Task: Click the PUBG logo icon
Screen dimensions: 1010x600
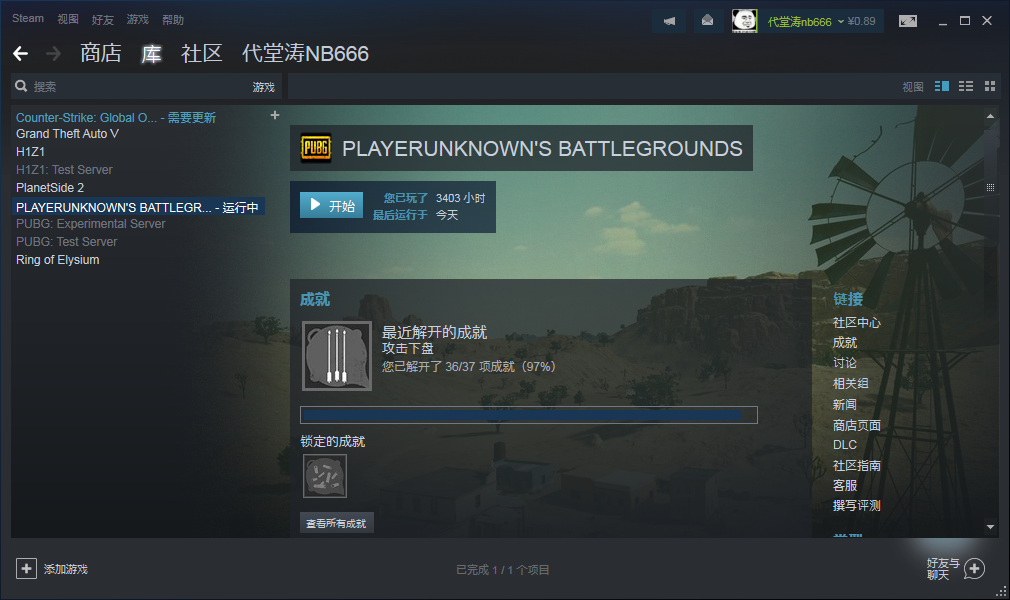Action: (316, 148)
